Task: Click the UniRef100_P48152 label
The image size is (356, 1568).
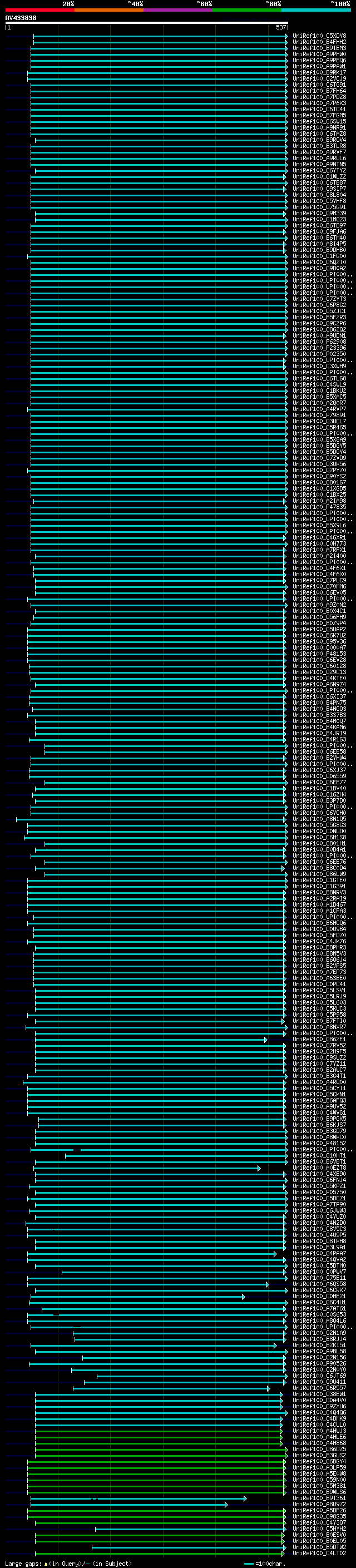Action: pyautogui.click(x=319, y=1143)
